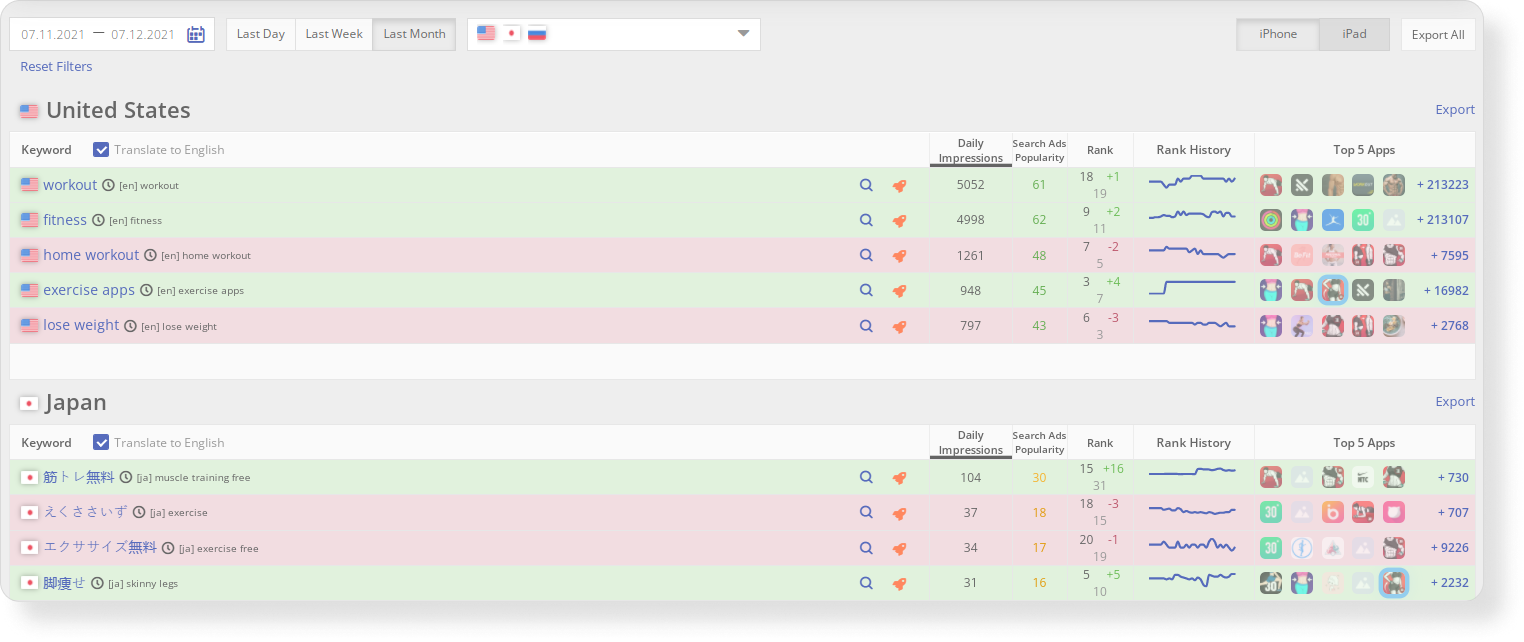Select the Last Day range tab
This screenshot has height=642, width=1524.
pos(261,34)
